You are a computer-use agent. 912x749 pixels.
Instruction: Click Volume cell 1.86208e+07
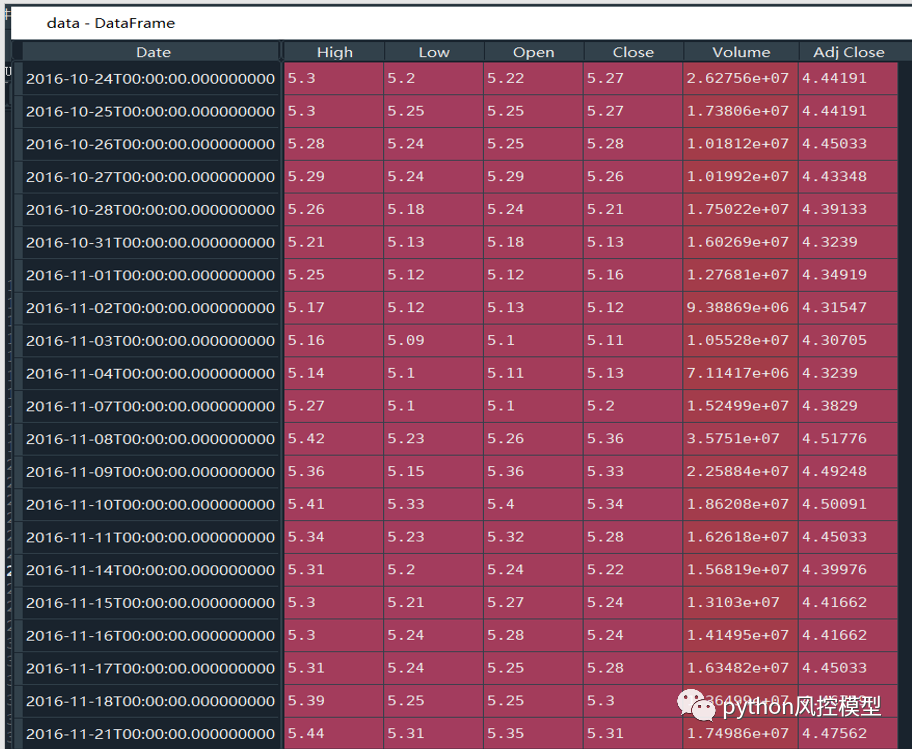click(740, 504)
